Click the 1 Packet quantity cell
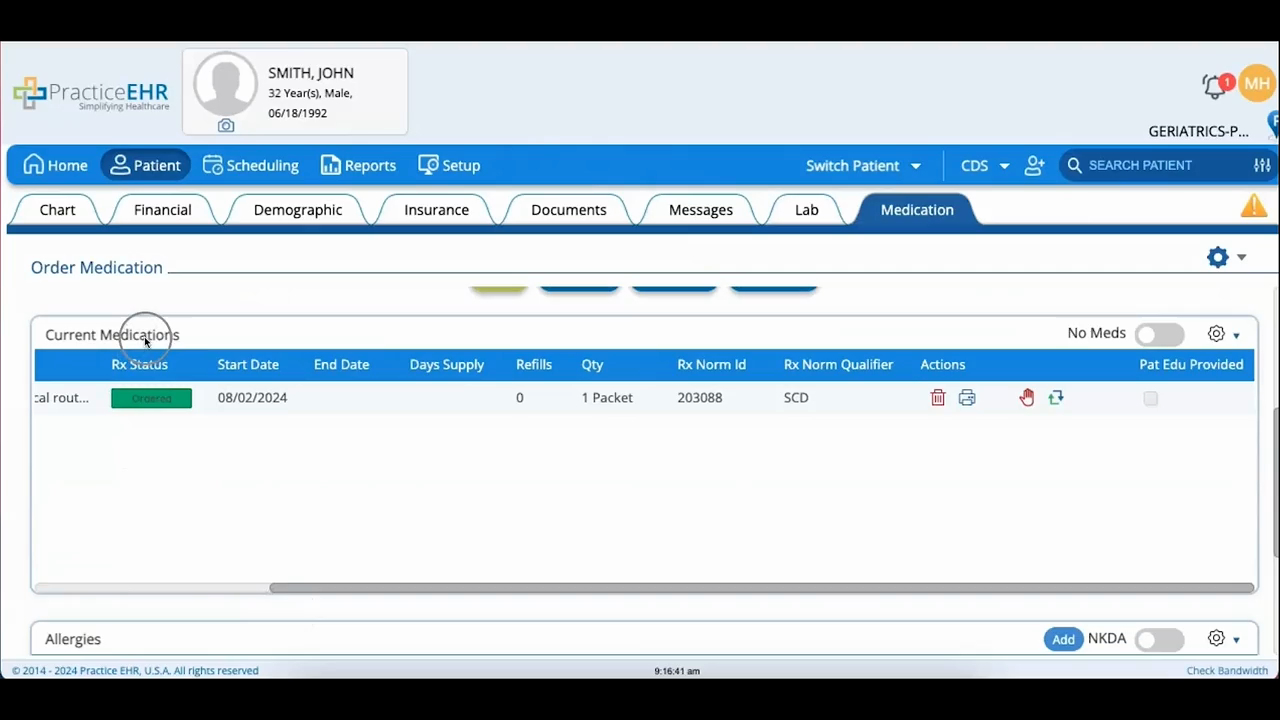 (x=607, y=397)
